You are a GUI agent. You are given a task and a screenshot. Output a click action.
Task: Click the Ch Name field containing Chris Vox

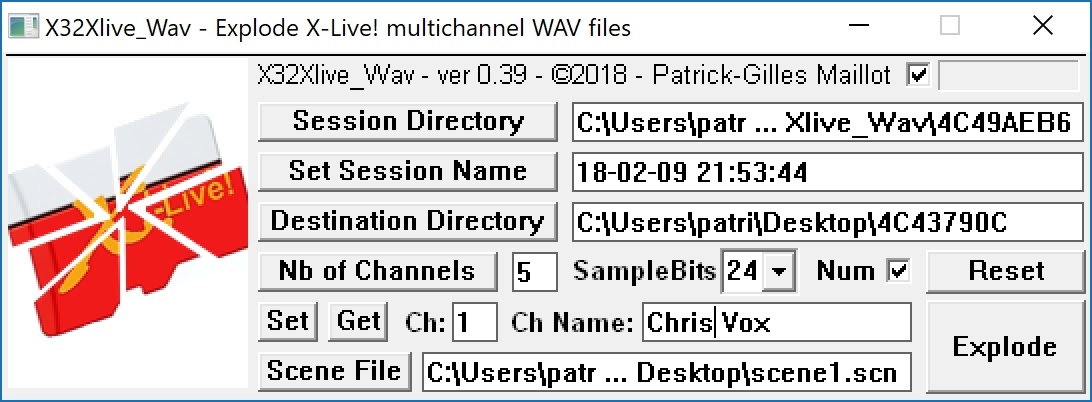777,321
